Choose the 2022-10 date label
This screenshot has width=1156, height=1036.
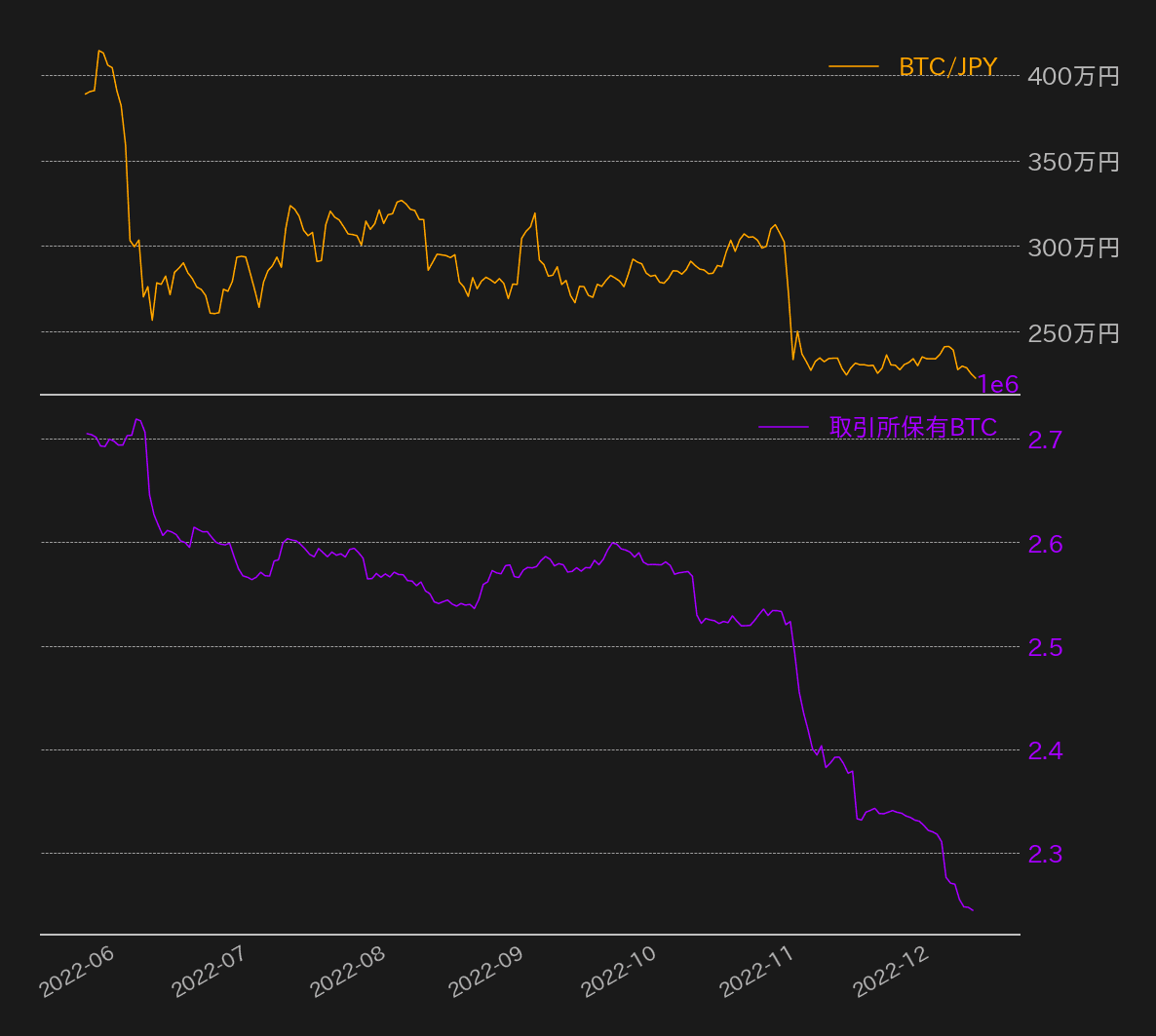618,972
